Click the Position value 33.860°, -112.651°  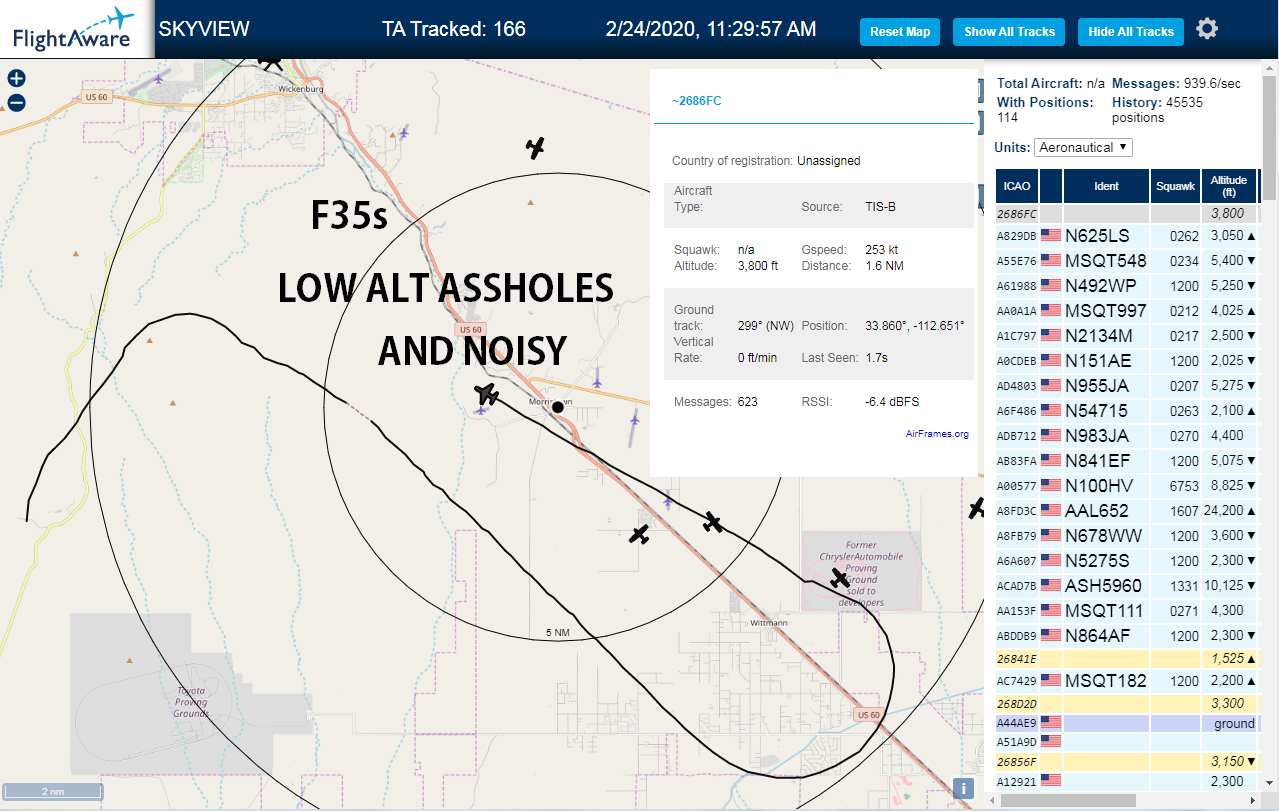coord(915,326)
